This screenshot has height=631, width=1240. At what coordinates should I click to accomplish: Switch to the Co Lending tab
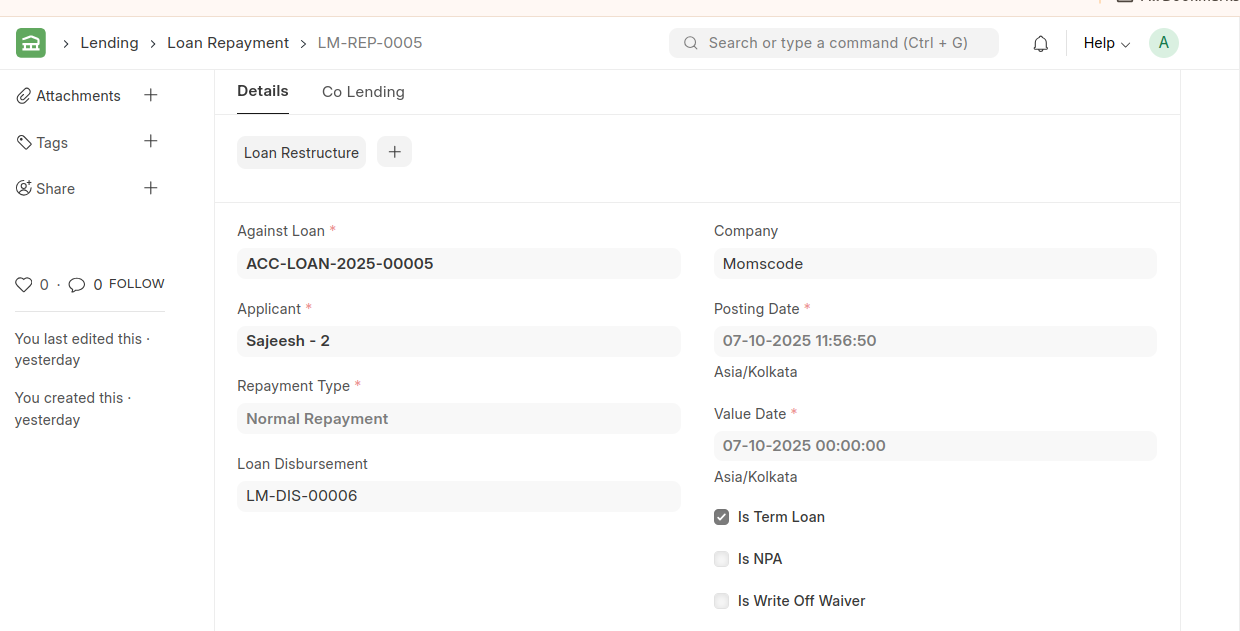pos(363,92)
